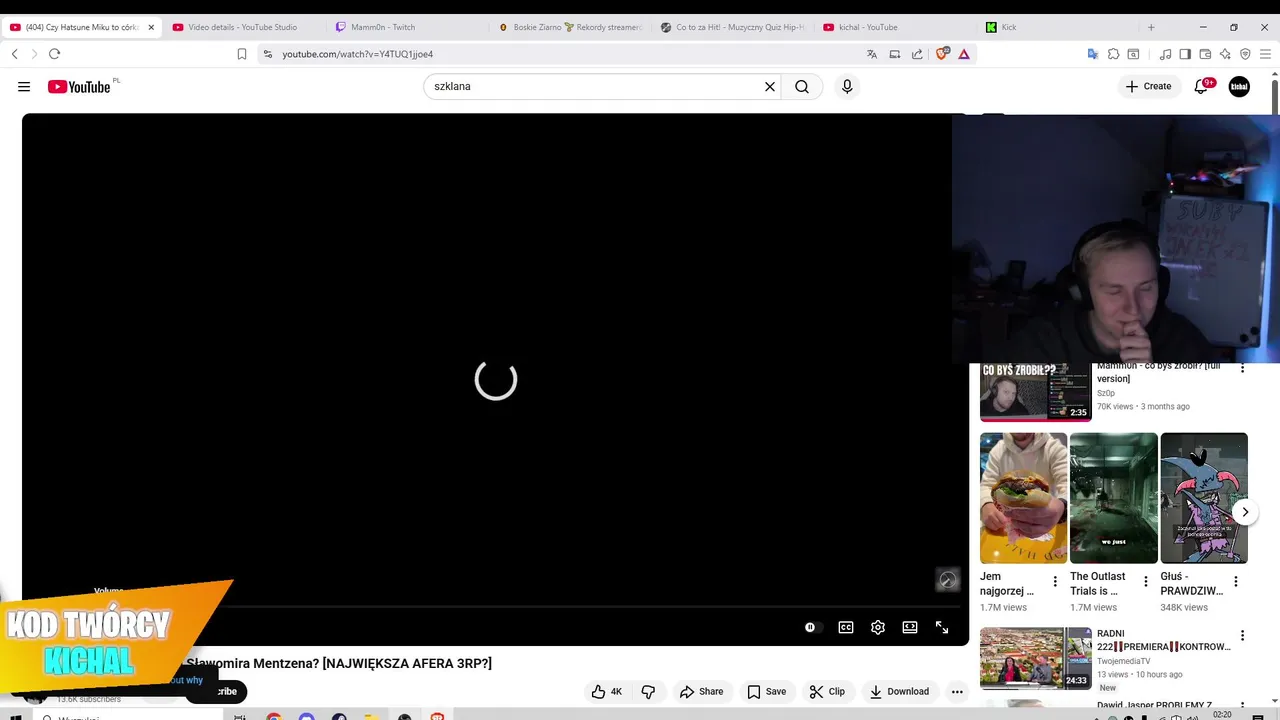
Task: Click the Share button under the video
Action: pyautogui.click(x=701, y=691)
